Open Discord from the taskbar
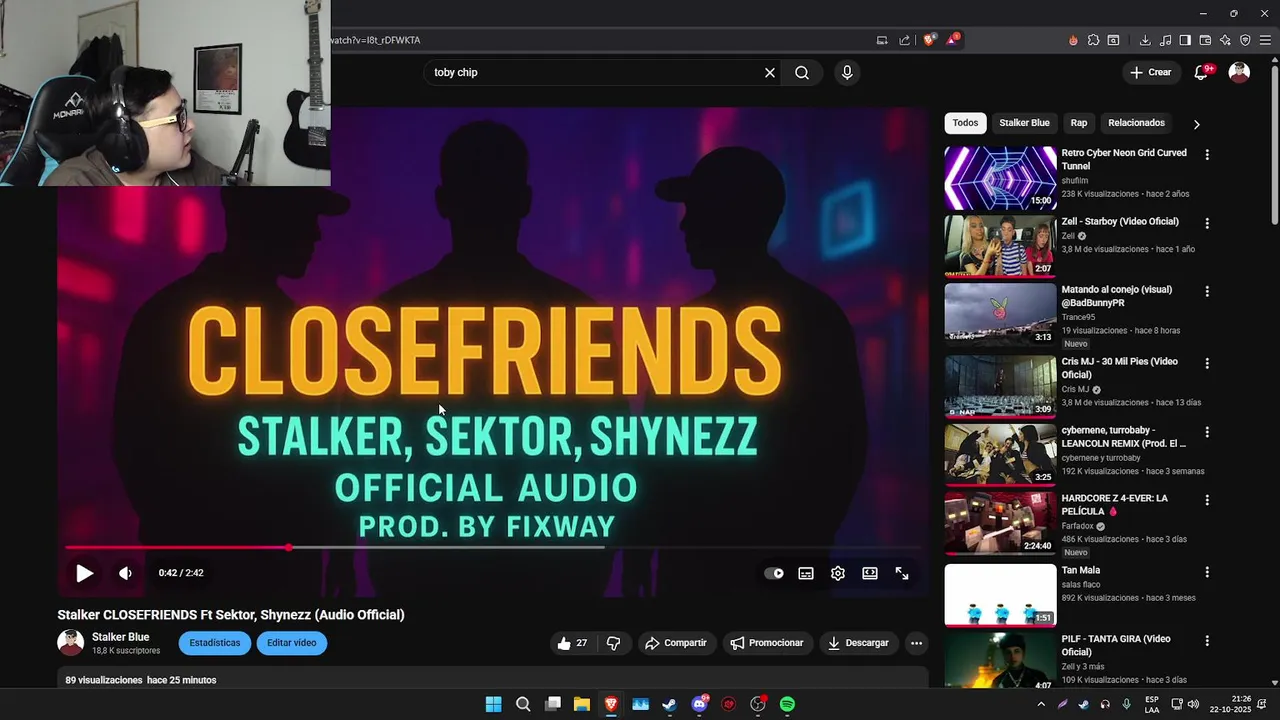The width and height of the screenshot is (1280, 720). click(699, 704)
